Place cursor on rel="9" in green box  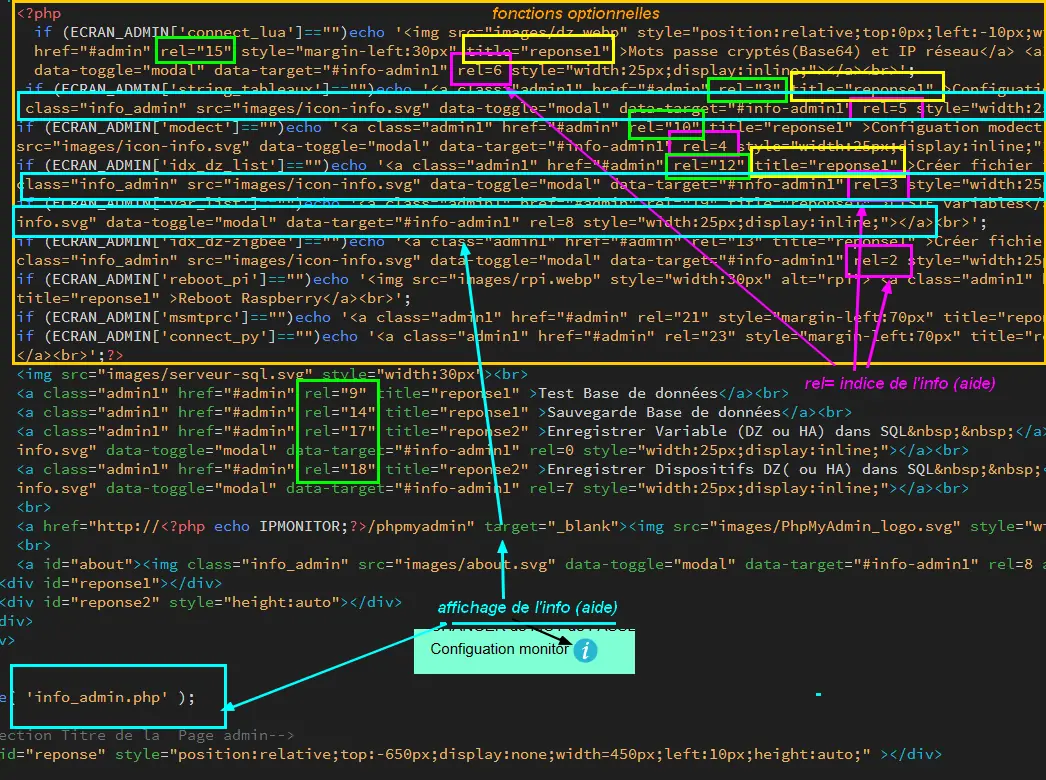pos(336,394)
